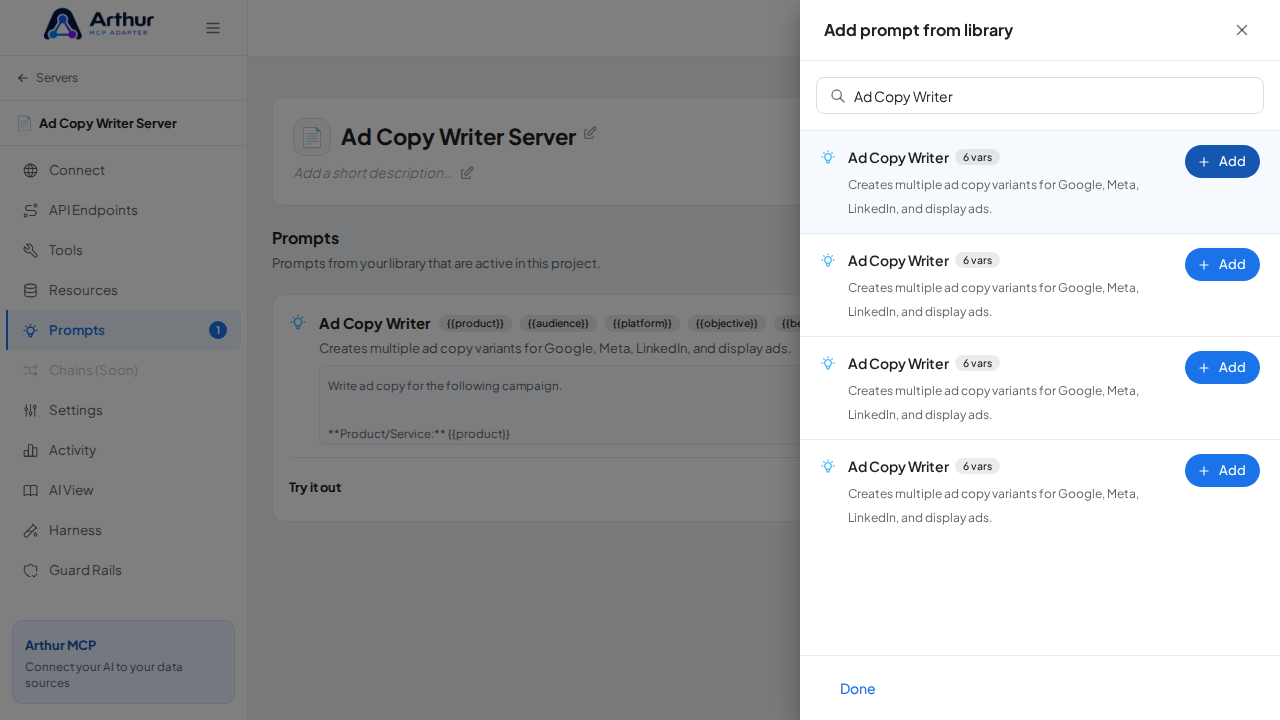Screen dimensions: 1280x720
Task: Click the API Endpoints route icon
Action: click(31, 210)
